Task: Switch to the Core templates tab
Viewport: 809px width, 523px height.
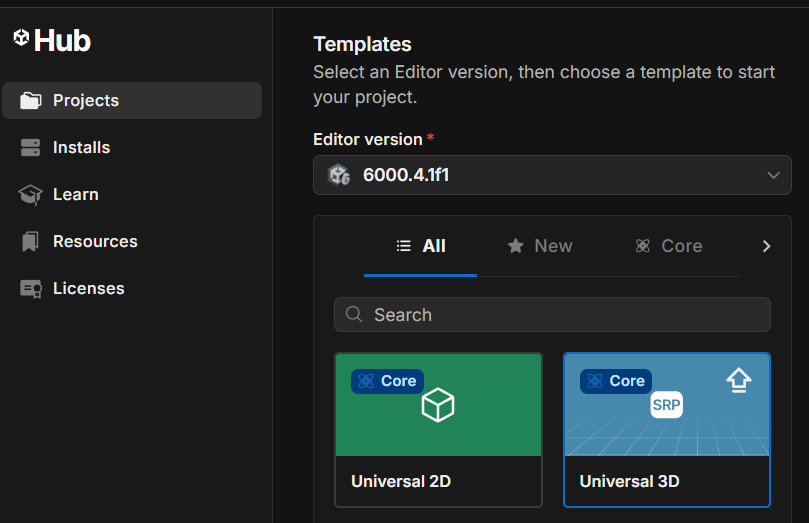Action: pyautogui.click(x=668, y=246)
